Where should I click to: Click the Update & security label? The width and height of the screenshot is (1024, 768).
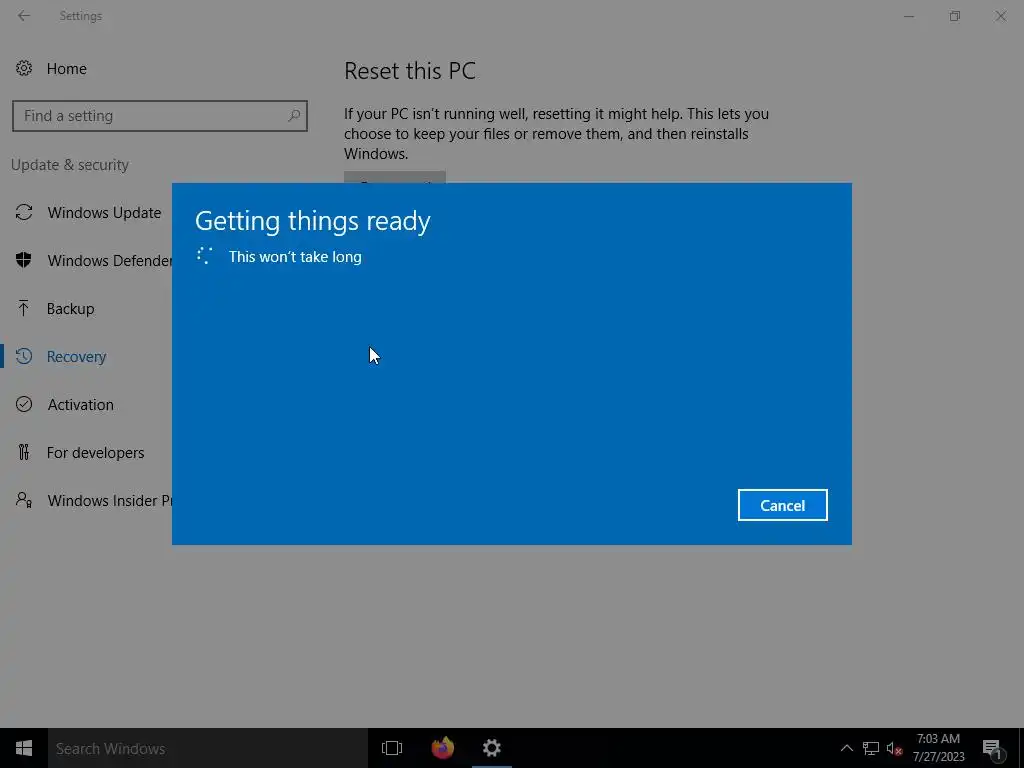pyautogui.click(x=70, y=165)
